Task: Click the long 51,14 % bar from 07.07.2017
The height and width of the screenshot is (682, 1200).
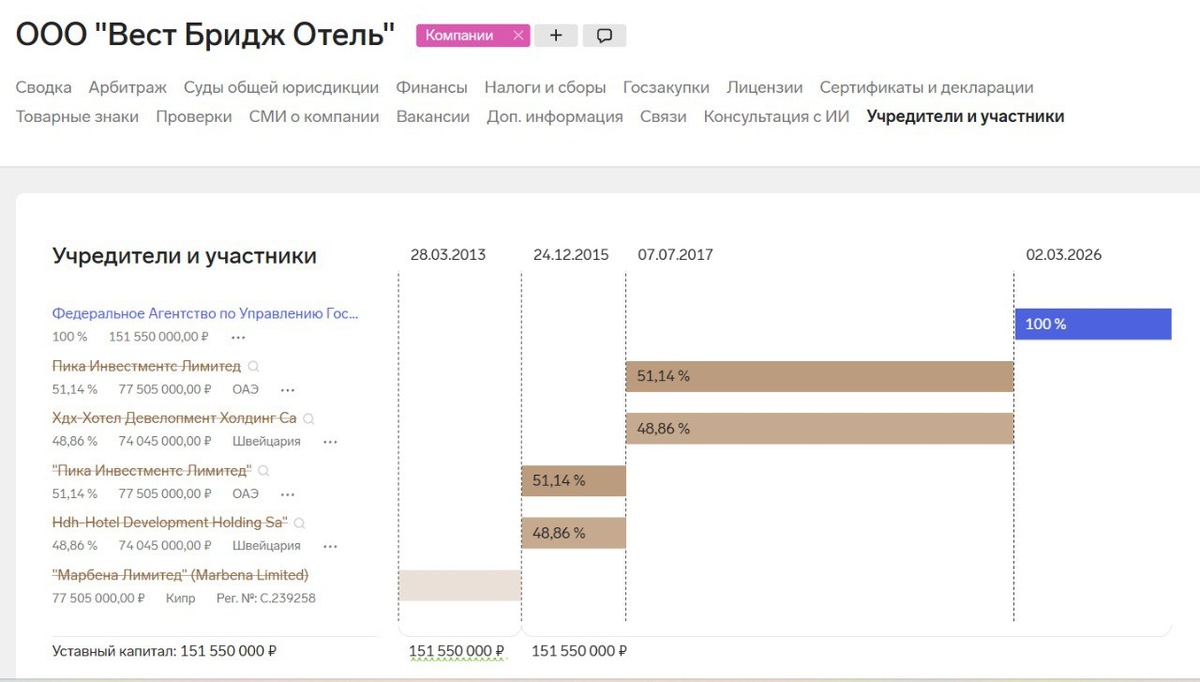Action: click(x=820, y=376)
